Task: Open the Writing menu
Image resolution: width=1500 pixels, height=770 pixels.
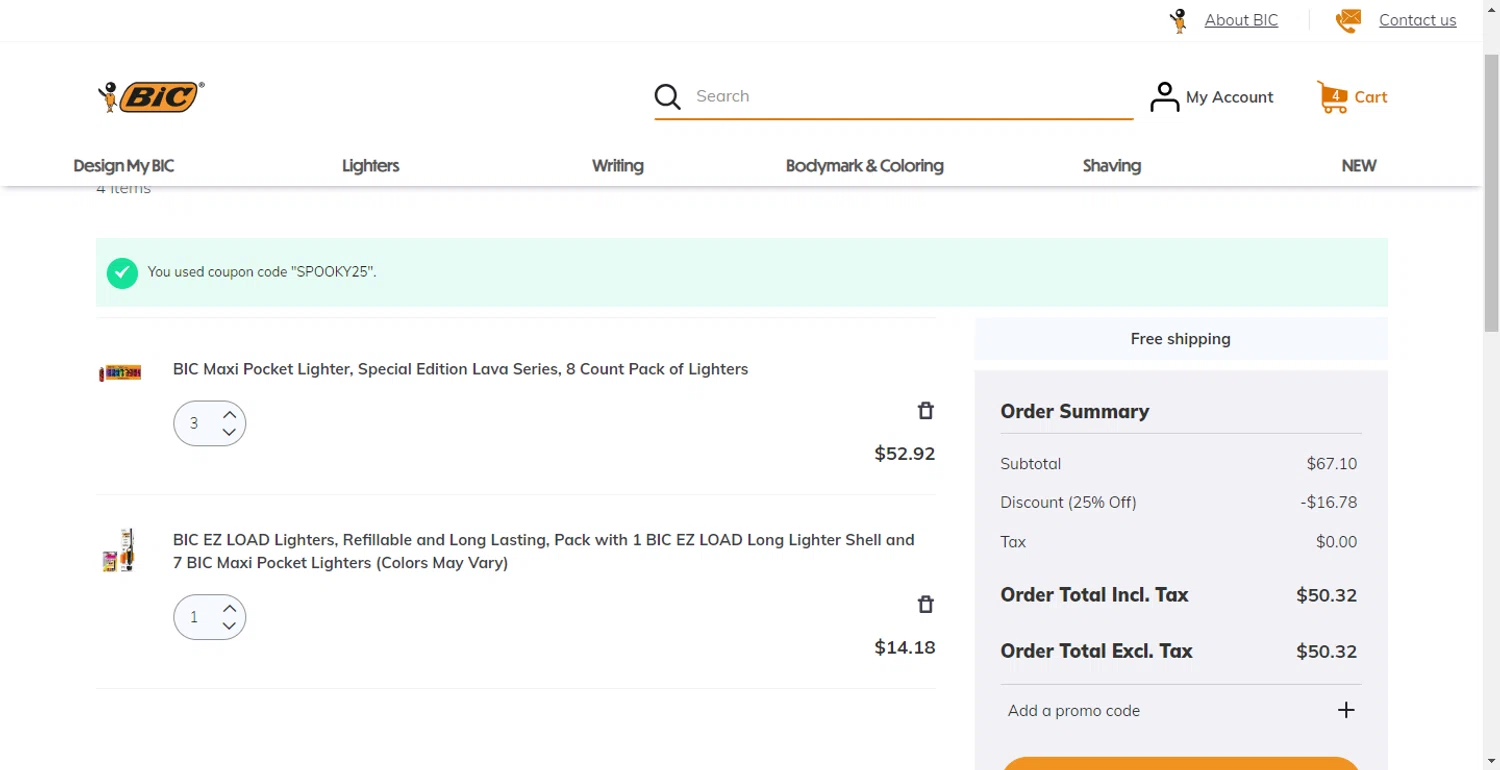Action: click(617, 166)
